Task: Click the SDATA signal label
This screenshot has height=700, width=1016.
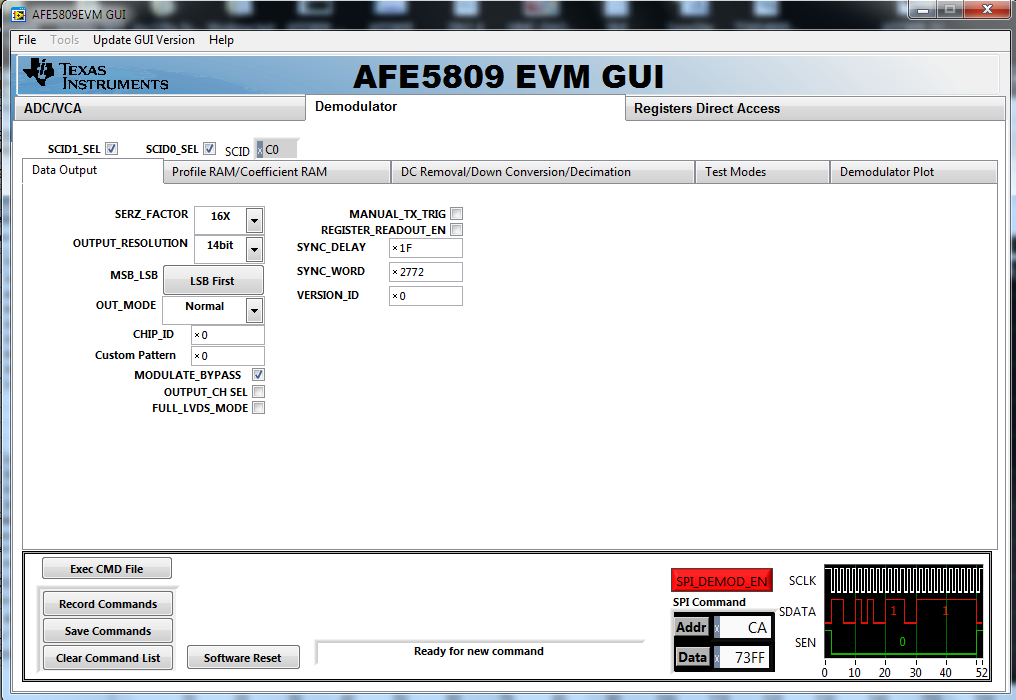Action: 797,612
